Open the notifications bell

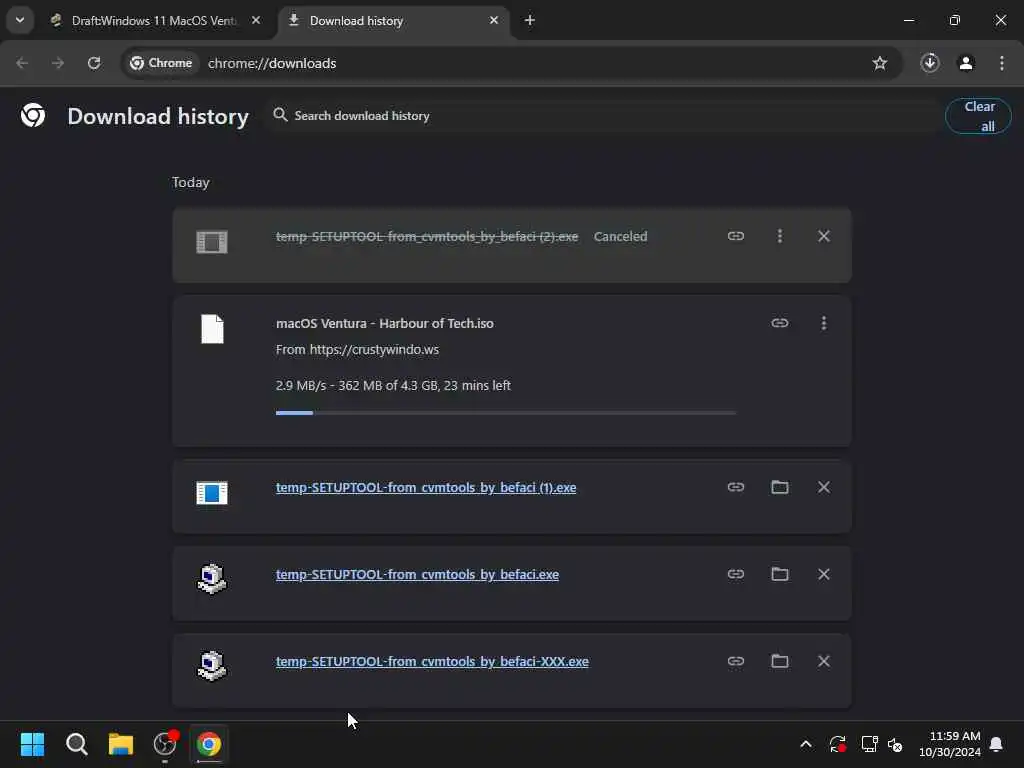[997, 744]
